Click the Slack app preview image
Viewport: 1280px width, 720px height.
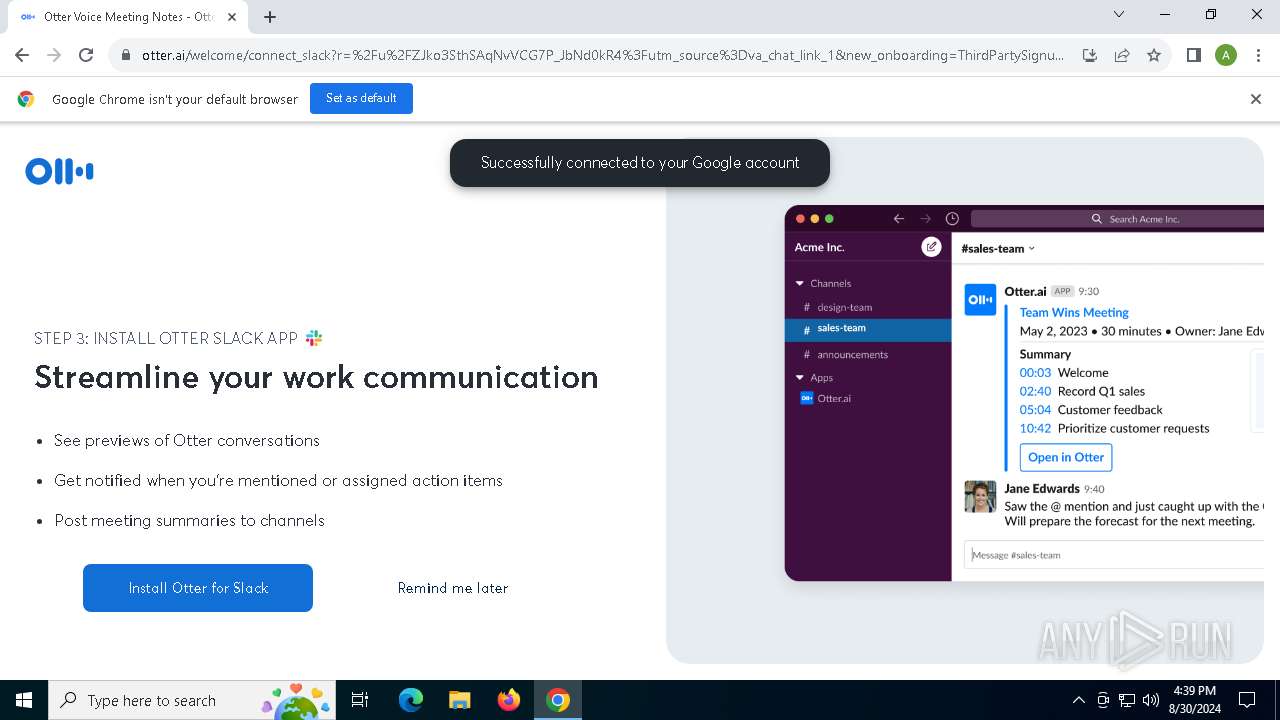(x=1024, y=393)
